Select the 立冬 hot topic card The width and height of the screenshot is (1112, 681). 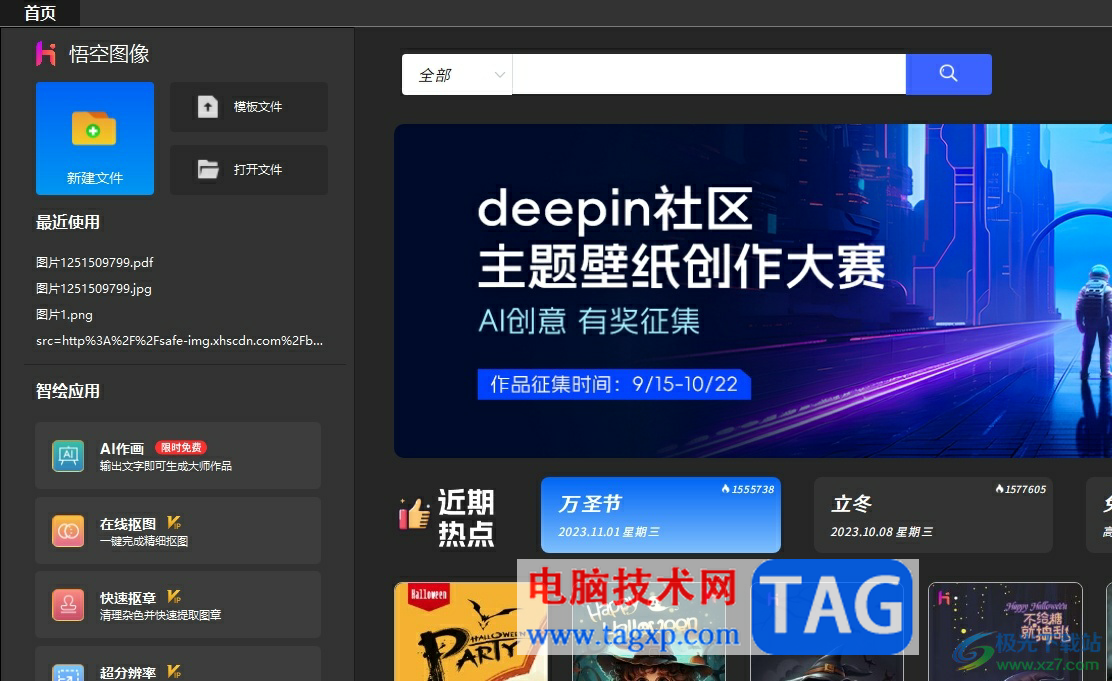(x=933, y=515)
